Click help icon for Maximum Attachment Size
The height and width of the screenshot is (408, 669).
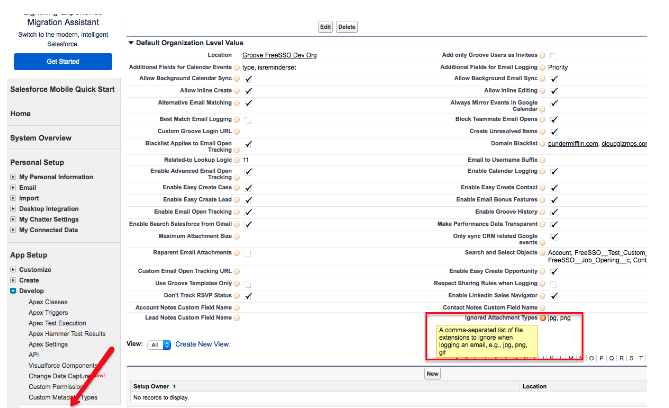tap(236, 236)
